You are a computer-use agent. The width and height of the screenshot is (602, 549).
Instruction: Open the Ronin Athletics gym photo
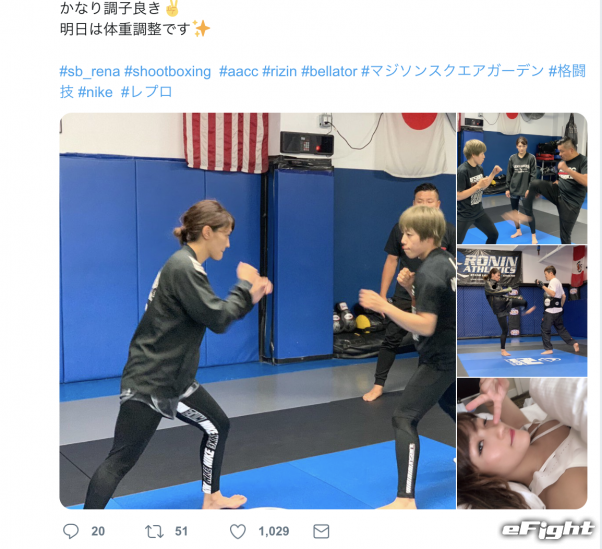click(522, 311)
